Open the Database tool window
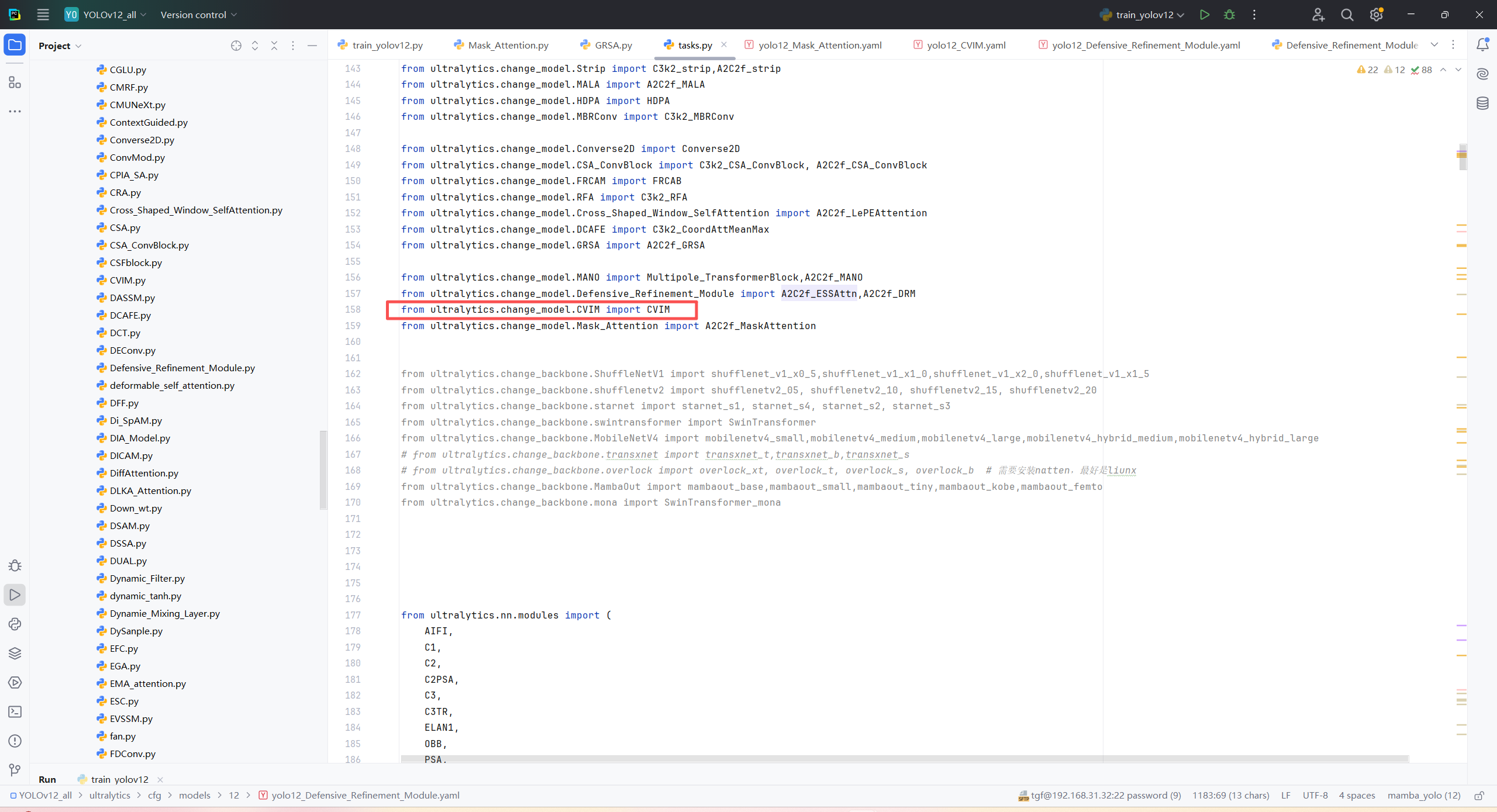Viewport: 1497px width, 812px height. [x=1482, y=103]
